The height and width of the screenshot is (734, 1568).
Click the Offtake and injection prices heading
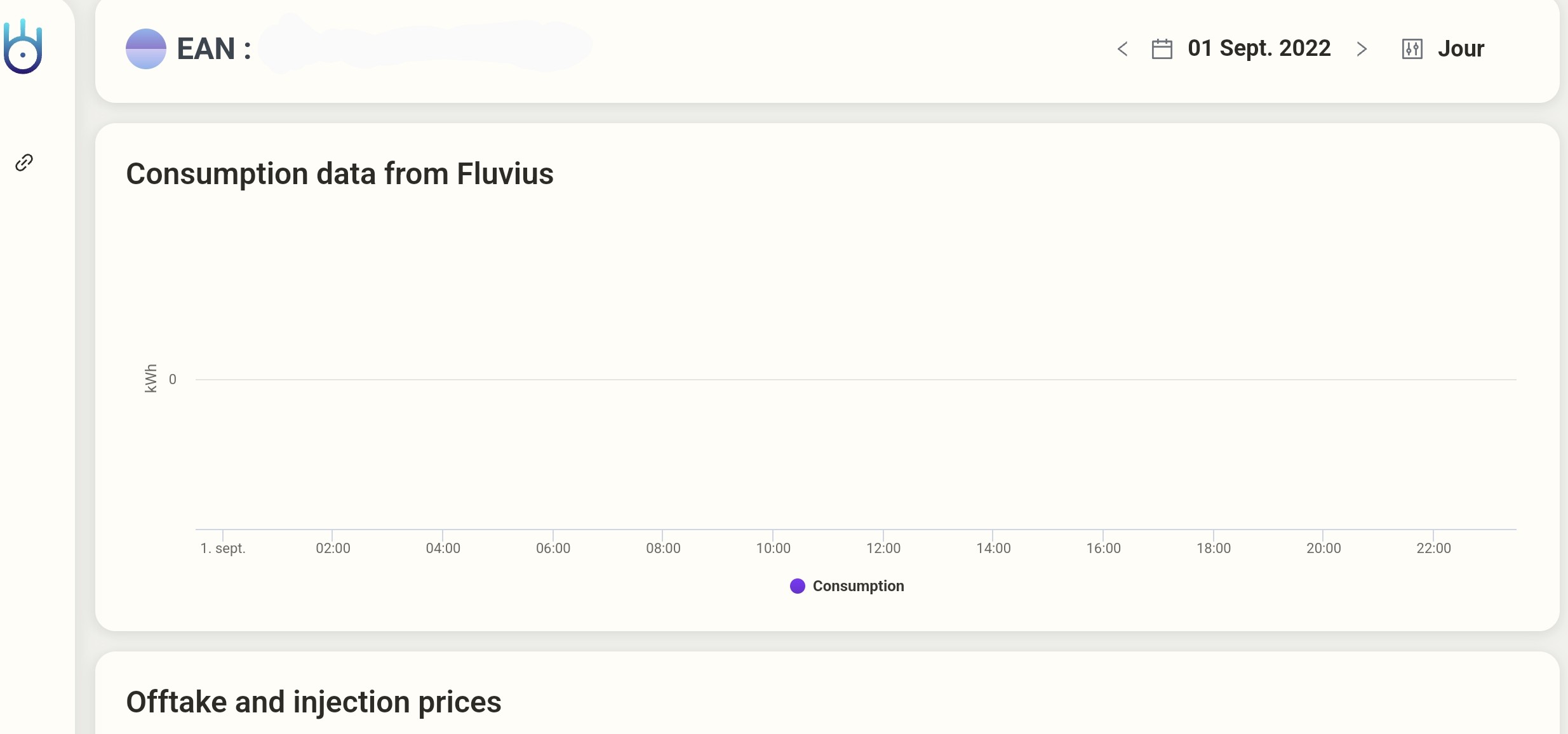[x=314, y=702]
